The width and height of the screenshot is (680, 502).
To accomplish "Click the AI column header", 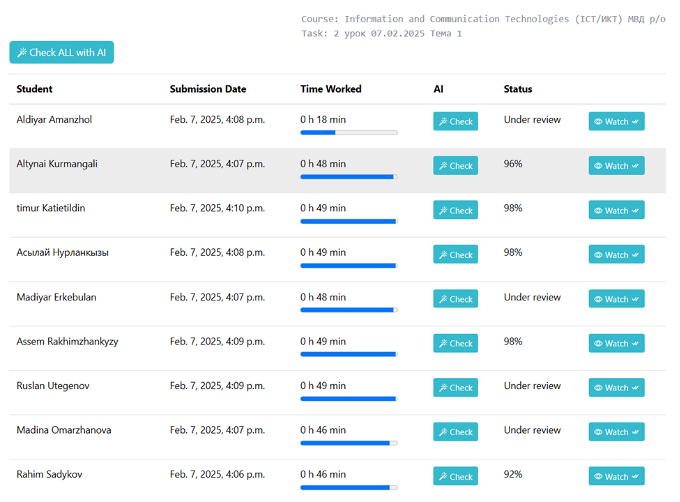I will point(438,89).
